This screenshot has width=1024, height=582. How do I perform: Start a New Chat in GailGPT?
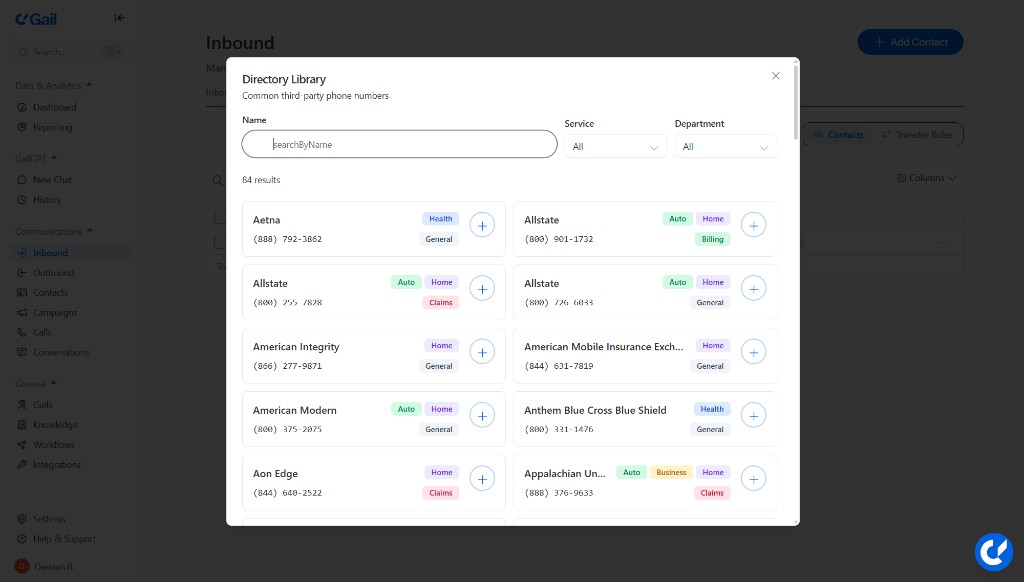tap(53, 180)
